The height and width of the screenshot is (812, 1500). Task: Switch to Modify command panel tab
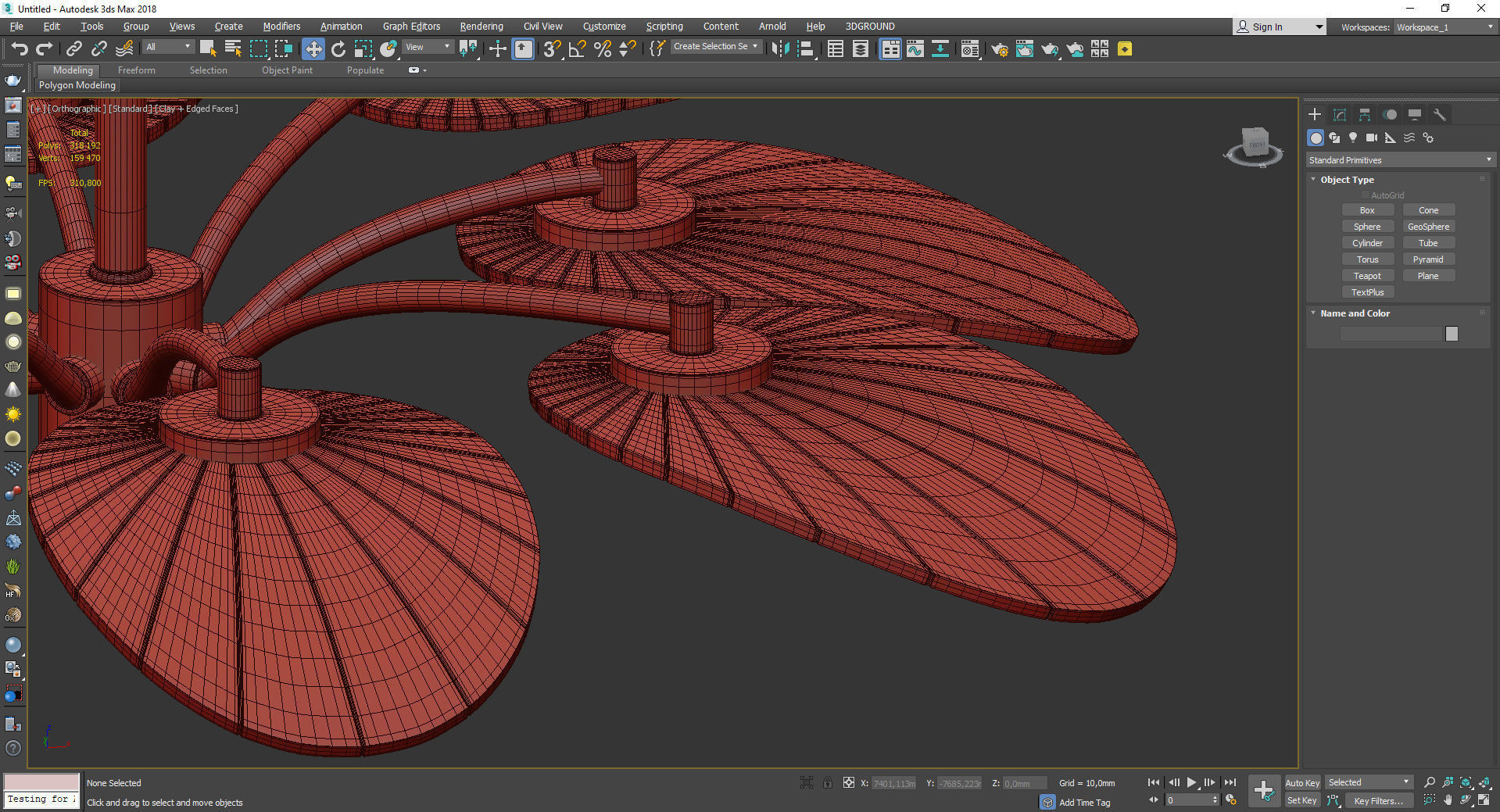tap(1340, 115)
